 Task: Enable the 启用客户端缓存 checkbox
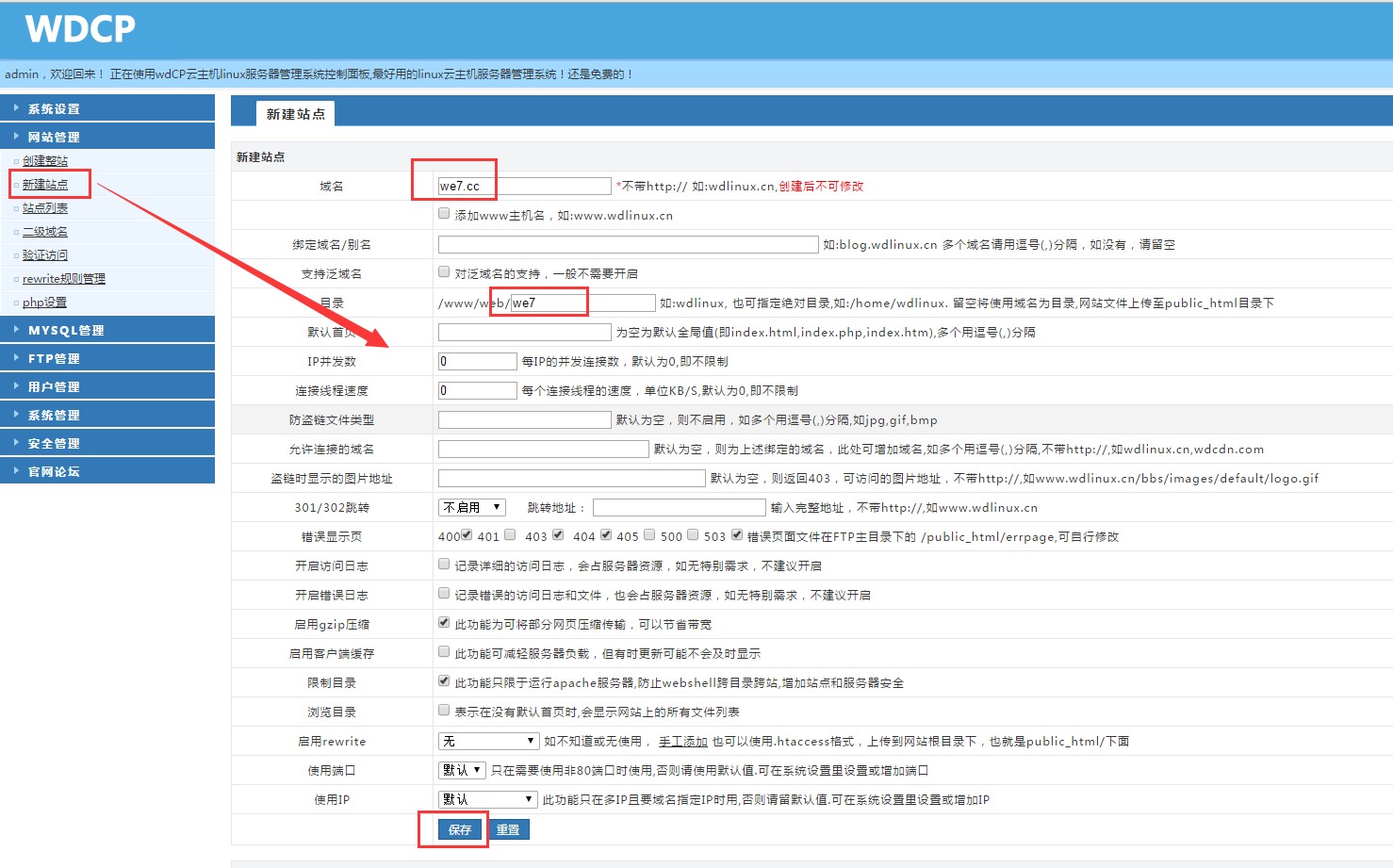pos(444,652)
